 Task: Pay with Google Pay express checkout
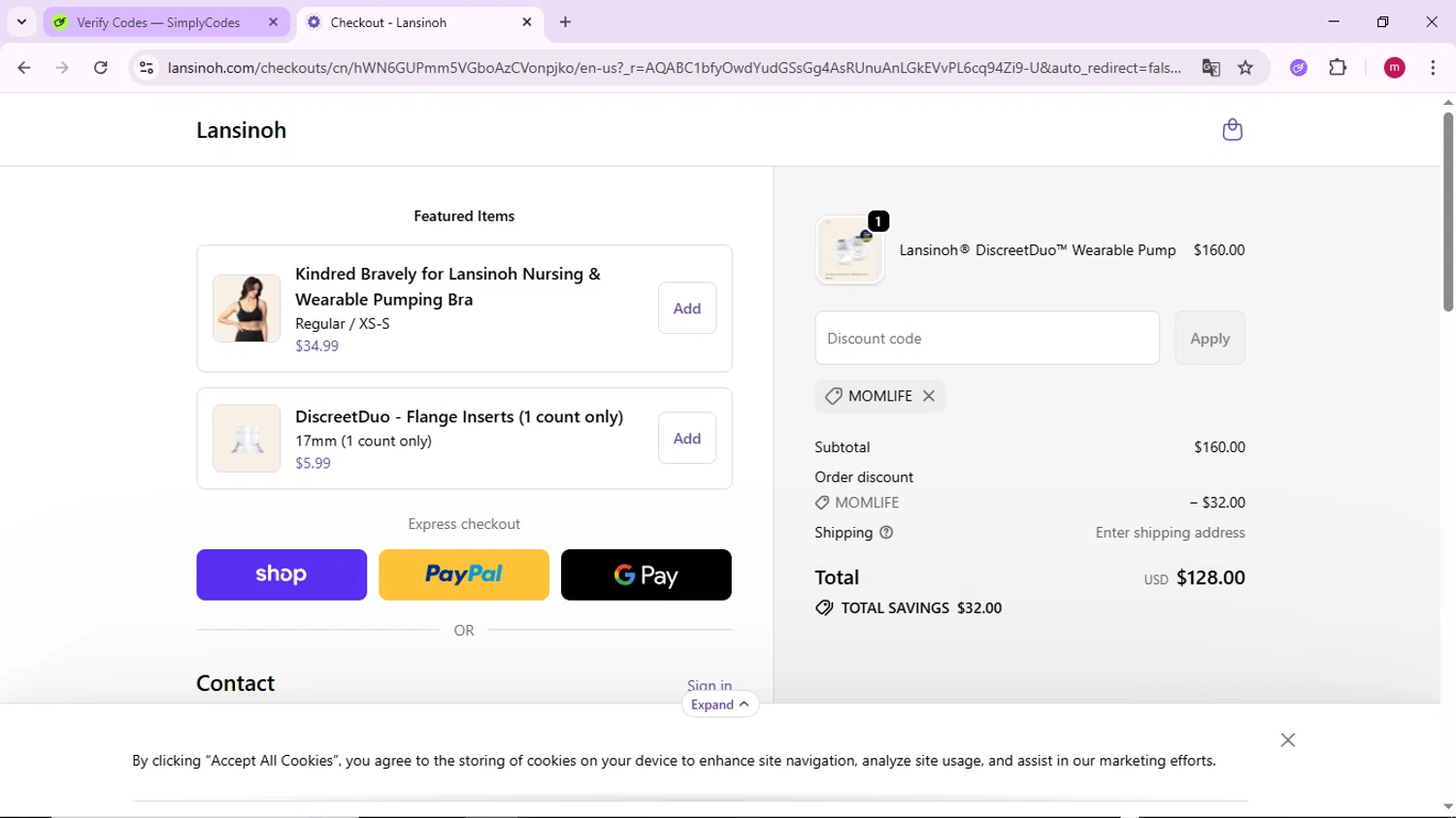[x=646, y=574]
